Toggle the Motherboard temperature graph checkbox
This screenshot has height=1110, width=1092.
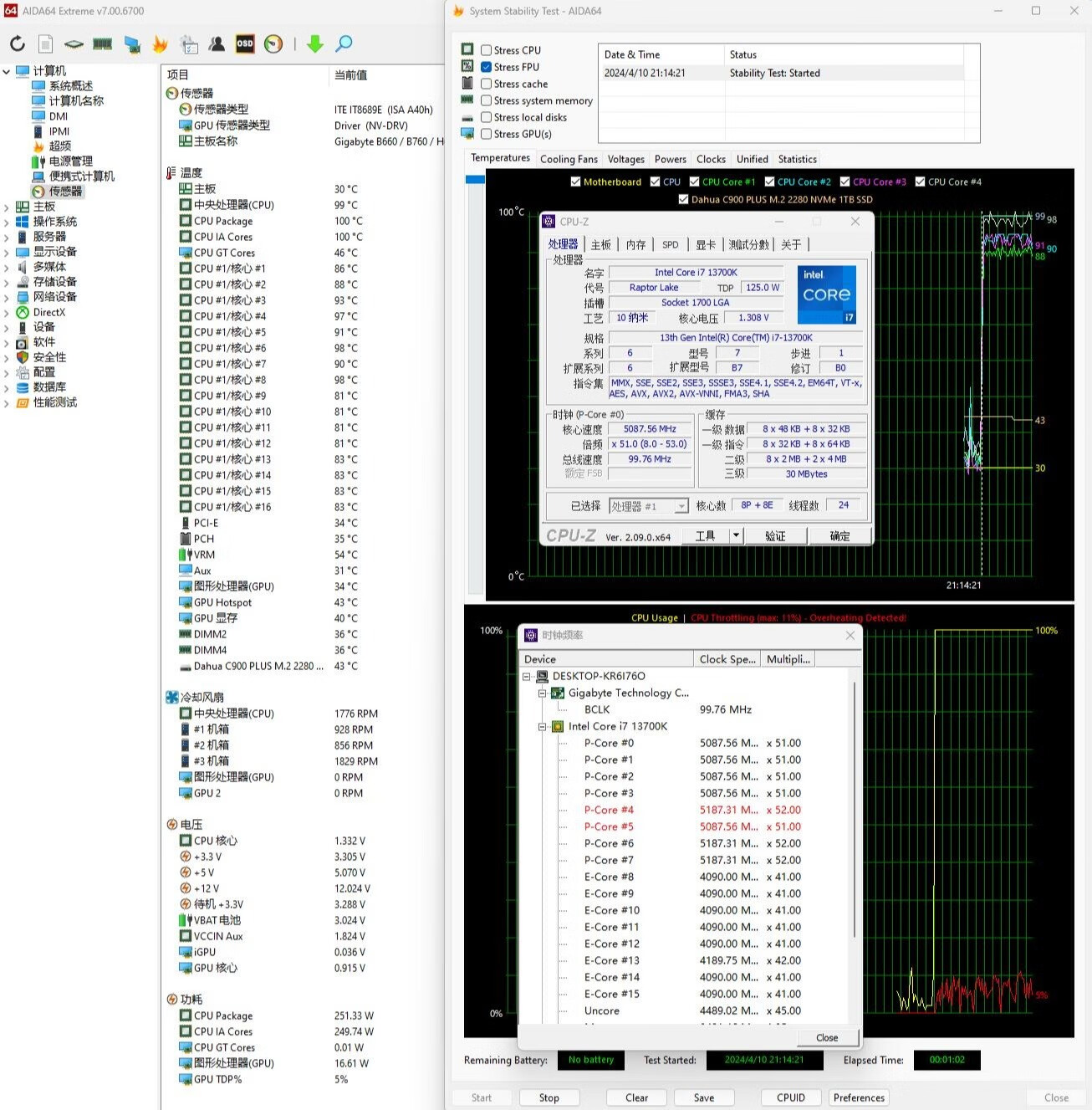pyautogui.click(x=575, y=182)
